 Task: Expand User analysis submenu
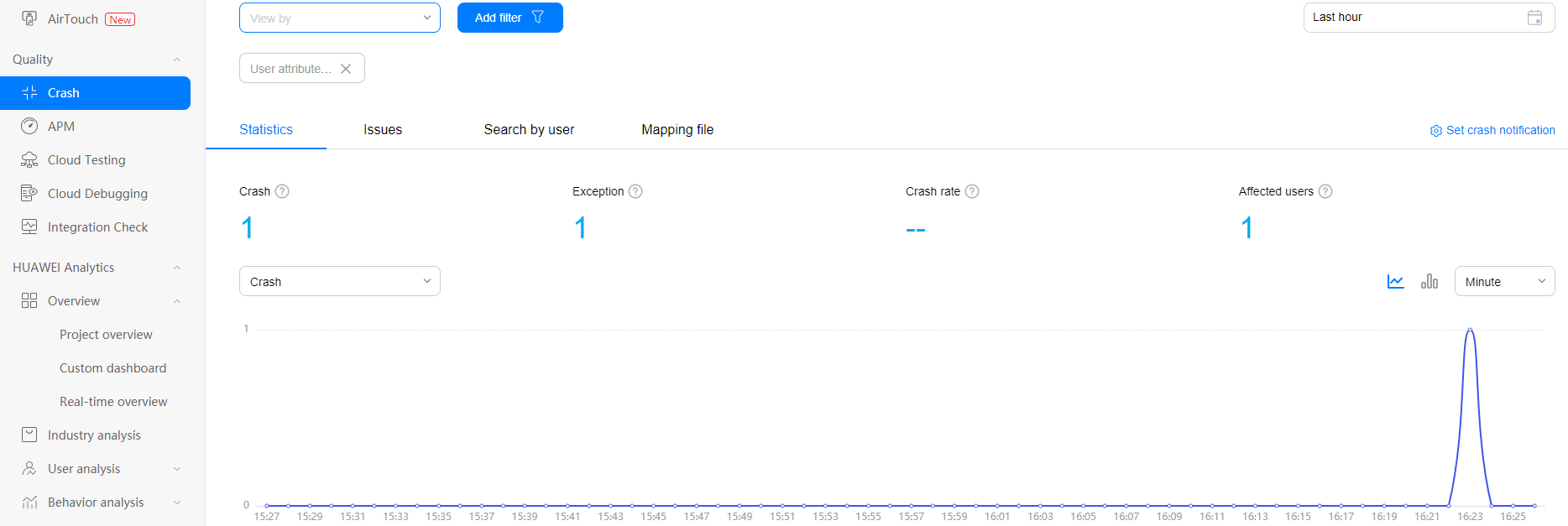tap(177, 469)
